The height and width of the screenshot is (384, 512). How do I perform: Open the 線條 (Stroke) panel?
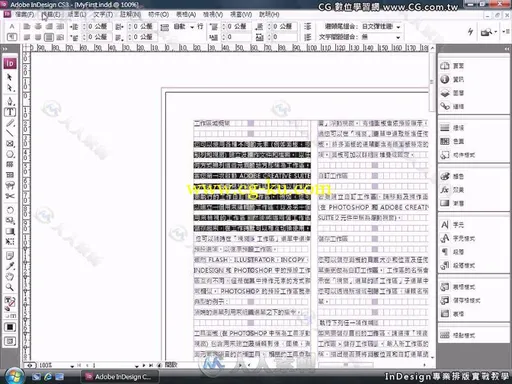452,128
